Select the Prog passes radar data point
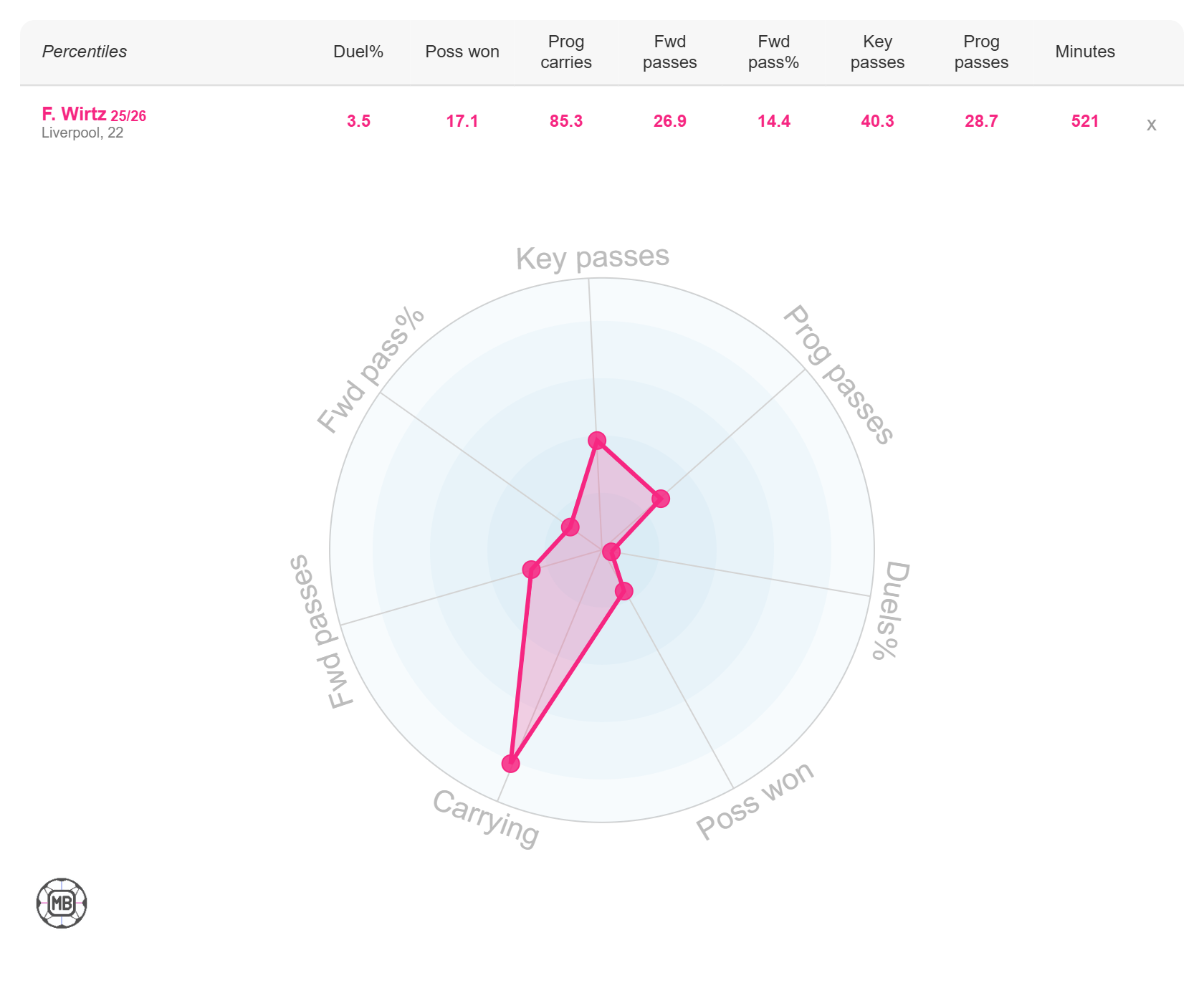 click(661, 499)
